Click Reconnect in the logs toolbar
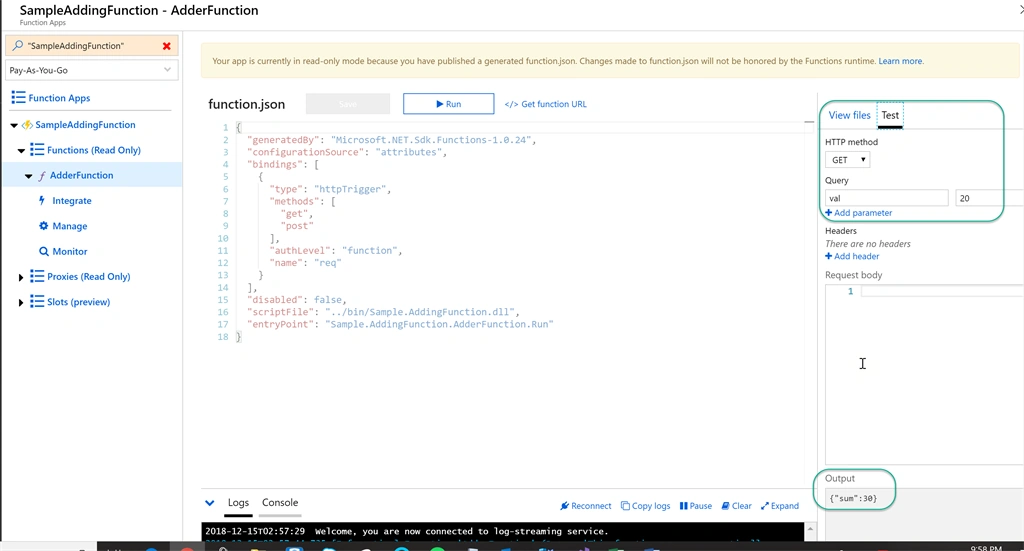 [x=586, y=506]
